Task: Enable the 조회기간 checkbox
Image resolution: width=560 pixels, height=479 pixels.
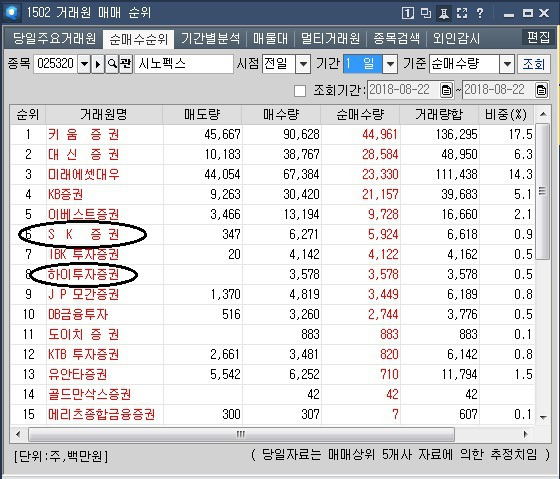Action: [x=300, y=91]
